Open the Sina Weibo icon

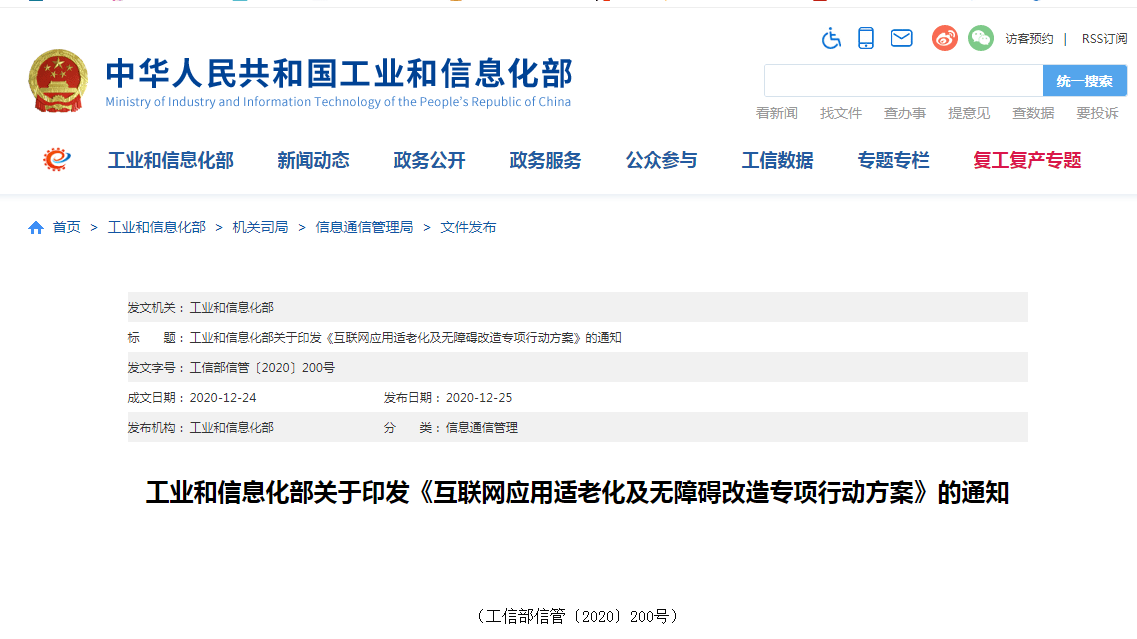click(943, 38)
